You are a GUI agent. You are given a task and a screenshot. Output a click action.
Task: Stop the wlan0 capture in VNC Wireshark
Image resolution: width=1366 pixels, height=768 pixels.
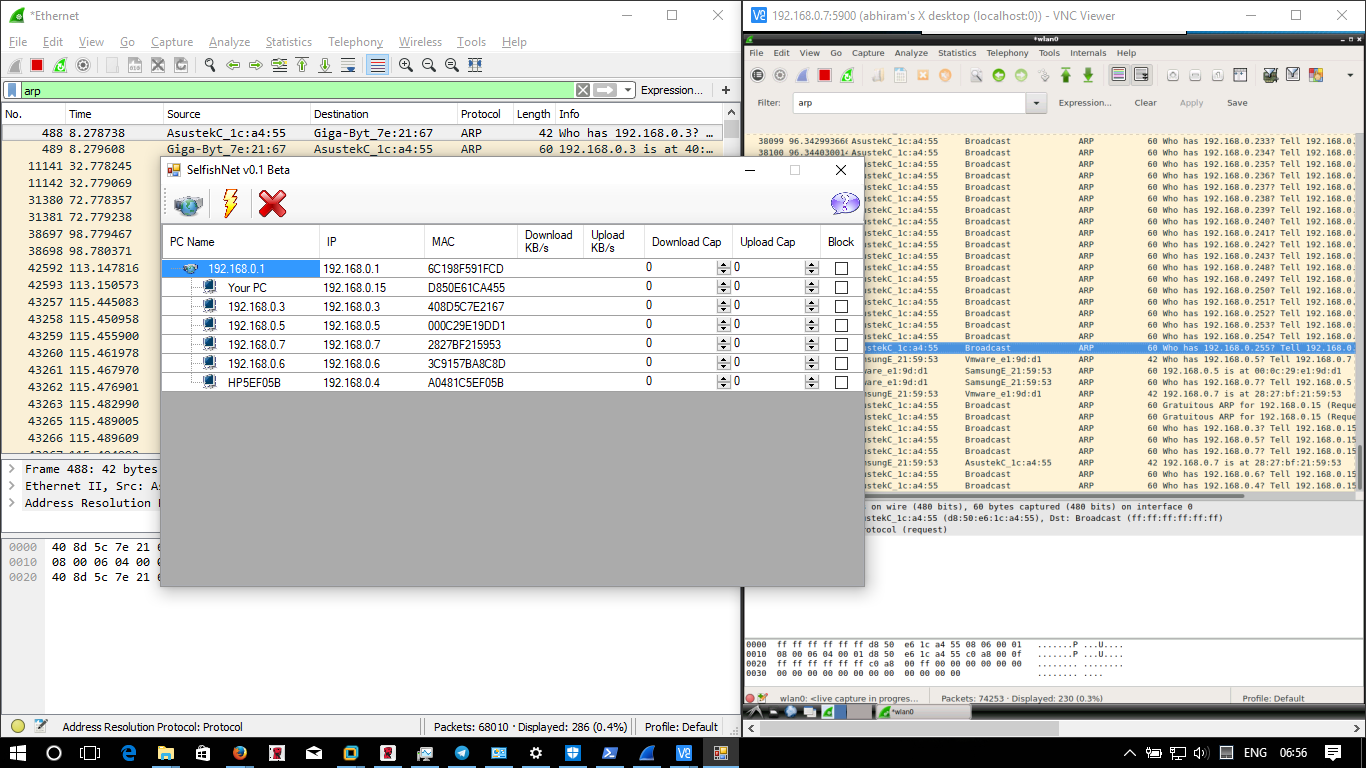pyautogui.click(x=825, y=75)
